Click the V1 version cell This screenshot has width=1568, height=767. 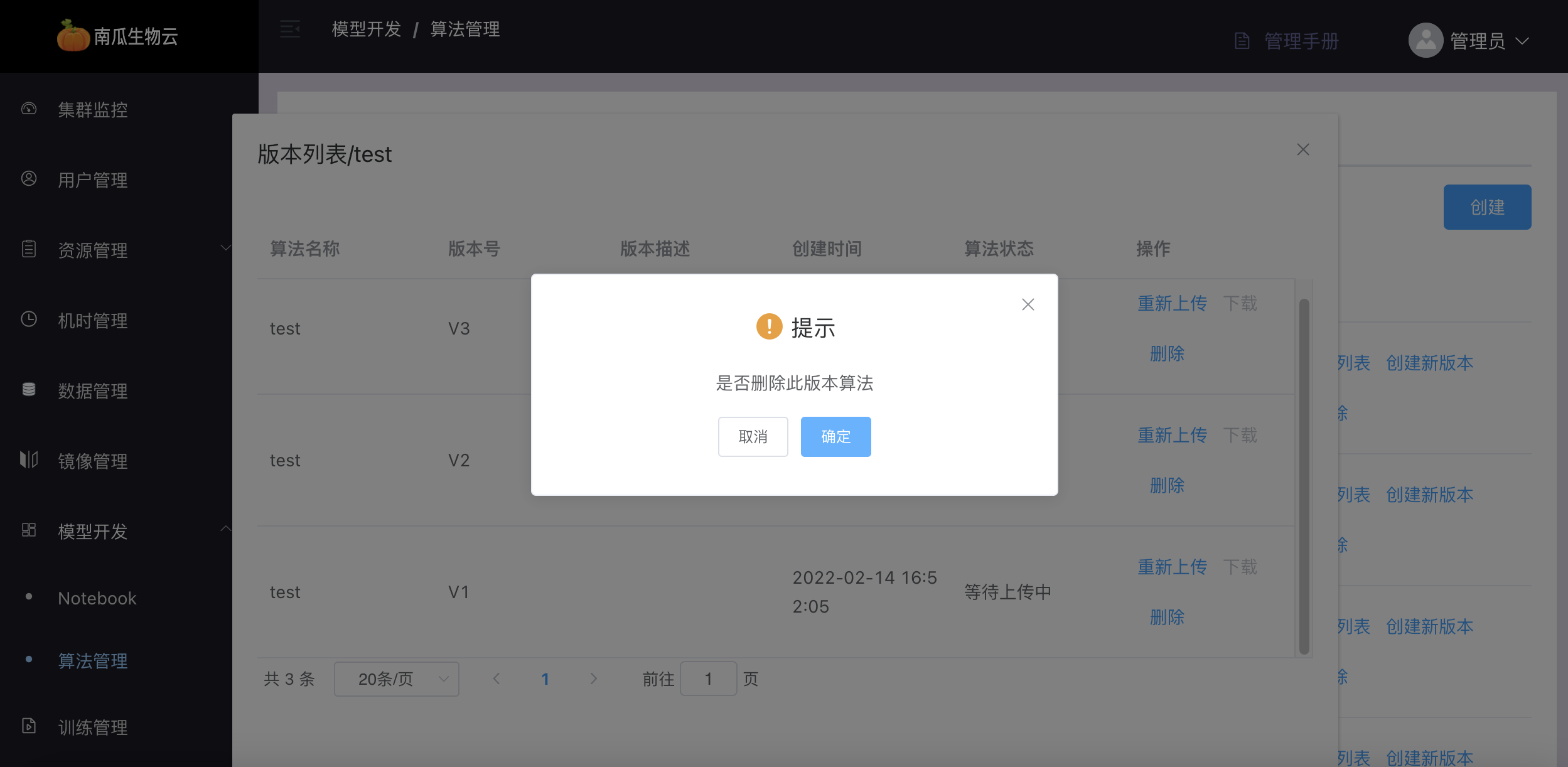coord(459,593)
